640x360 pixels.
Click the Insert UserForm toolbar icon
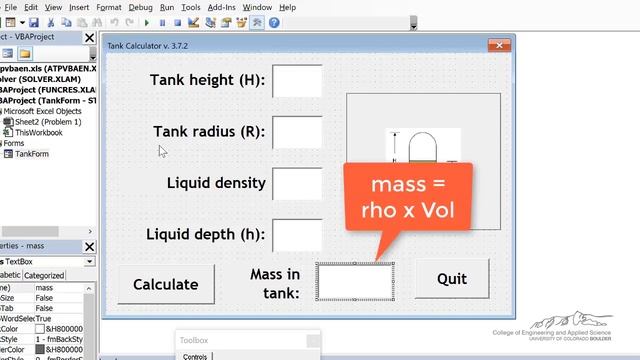click(x=10, y=22)
